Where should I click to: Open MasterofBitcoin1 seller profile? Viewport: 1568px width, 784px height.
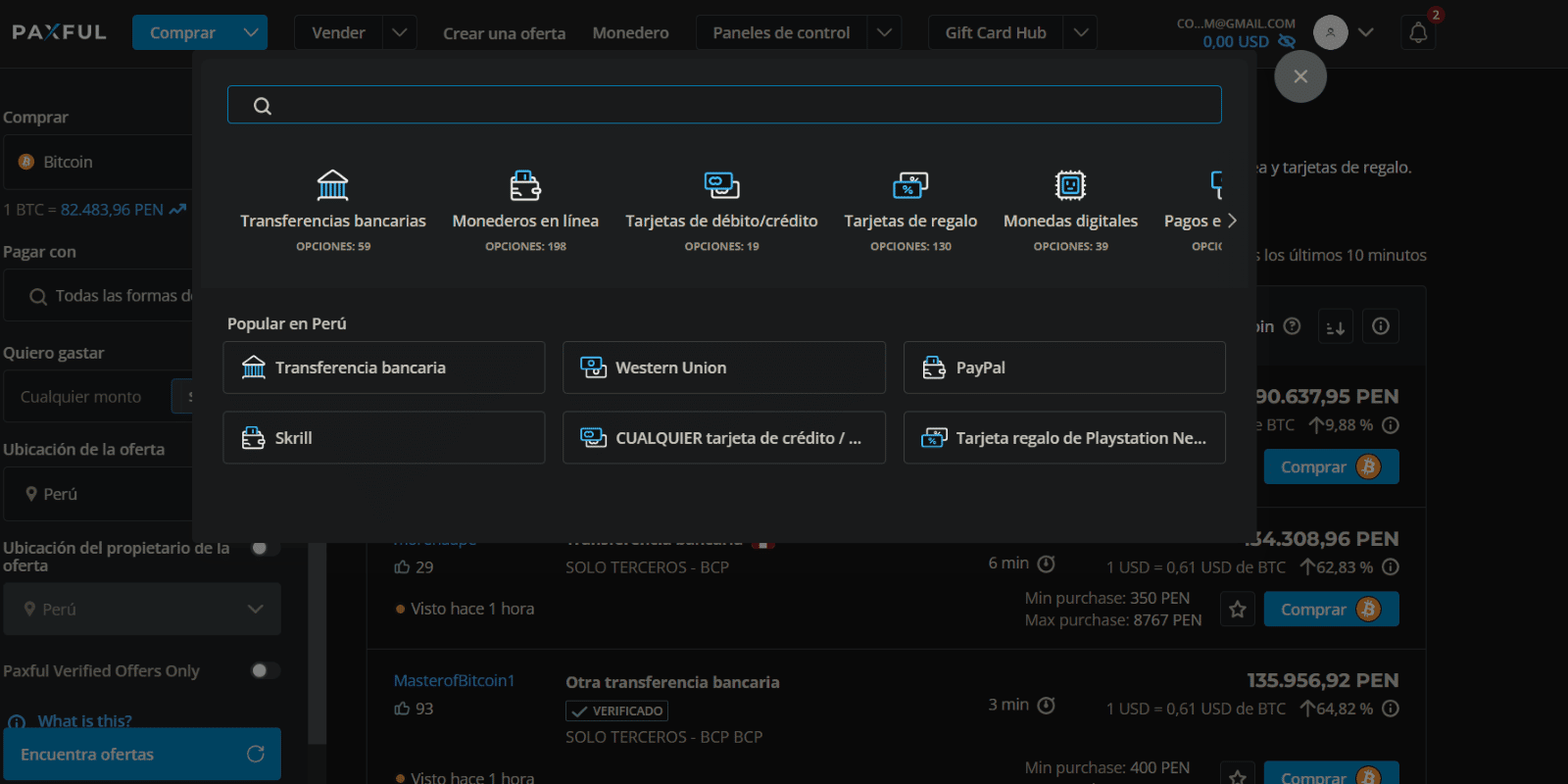[x=454, y=680]
